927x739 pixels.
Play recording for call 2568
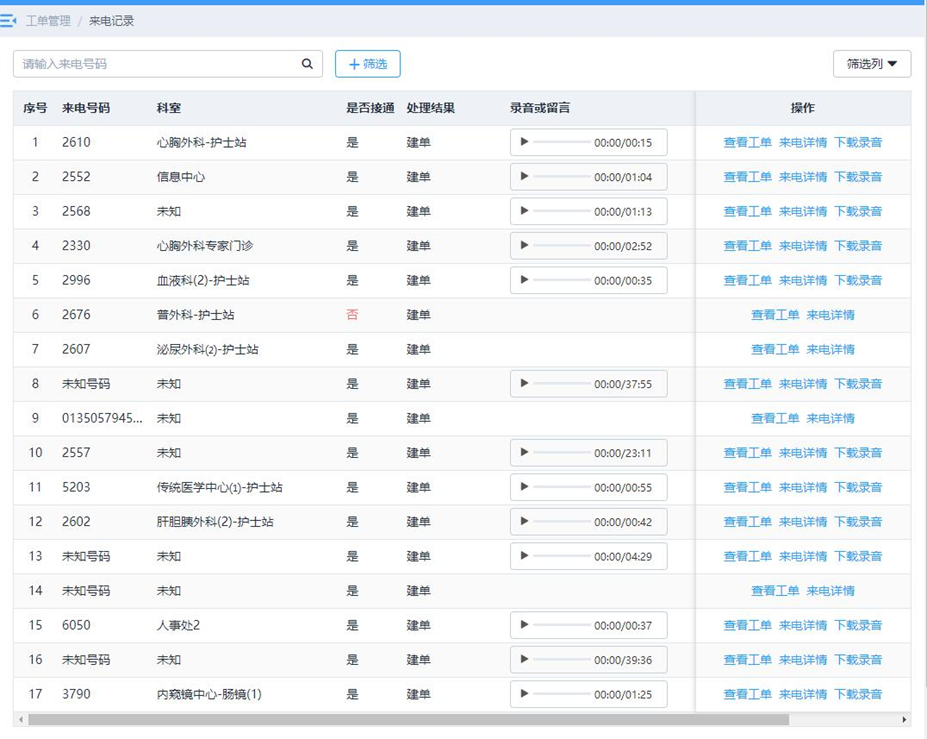pos(524,211)
